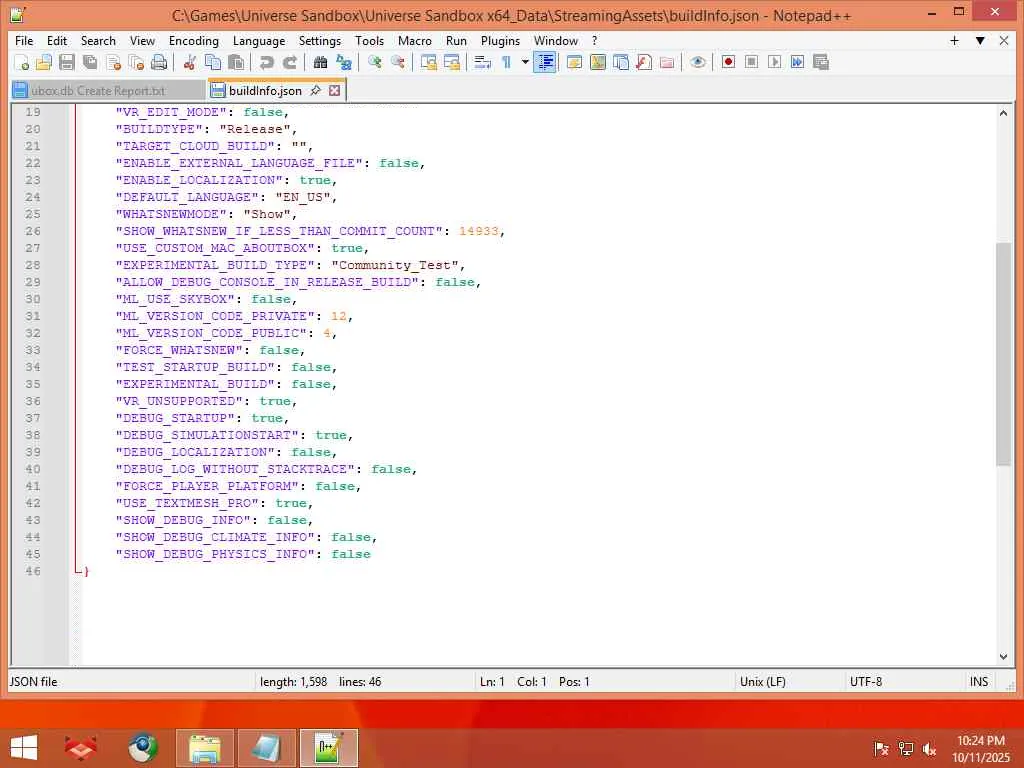1024x768 pixels.
Task: Toggle the synchronize horizontal scrolling icon
Action: coord(451,62)
